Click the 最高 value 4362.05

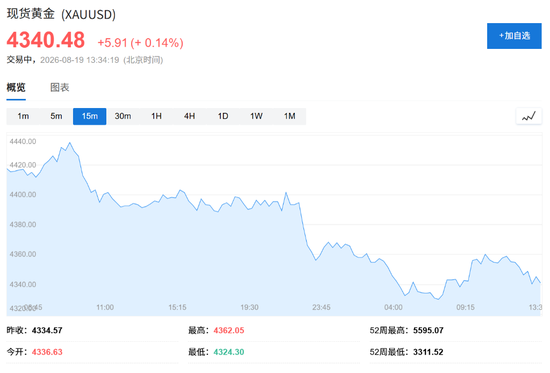coord(229,330)
